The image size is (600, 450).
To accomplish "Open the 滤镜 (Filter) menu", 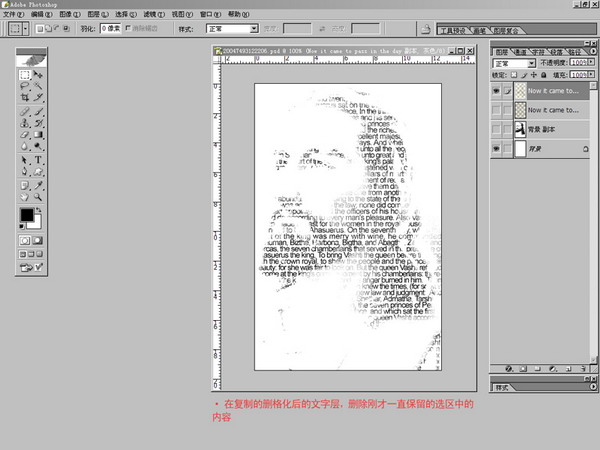I will pos(149,15).
